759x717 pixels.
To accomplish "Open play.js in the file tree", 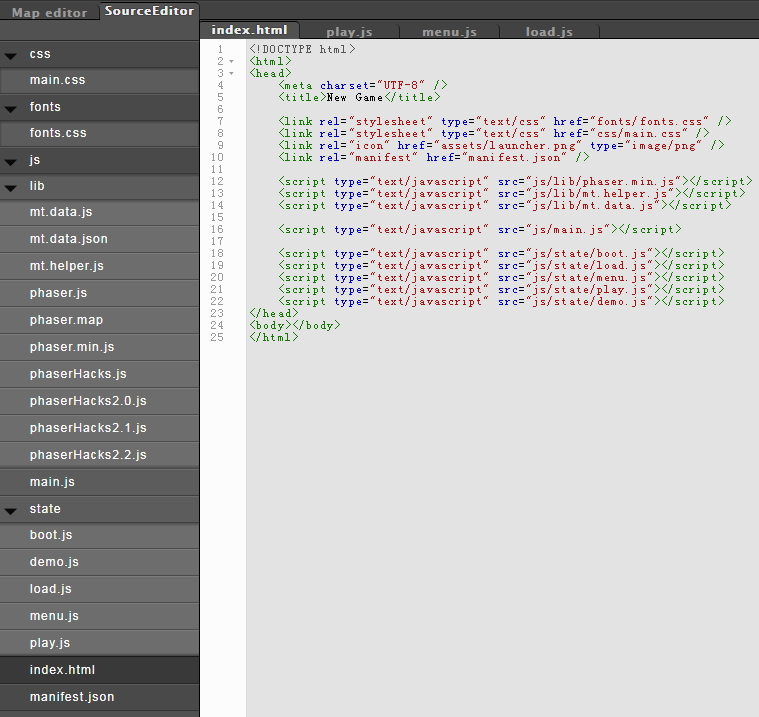I will (x=99, y=643).
